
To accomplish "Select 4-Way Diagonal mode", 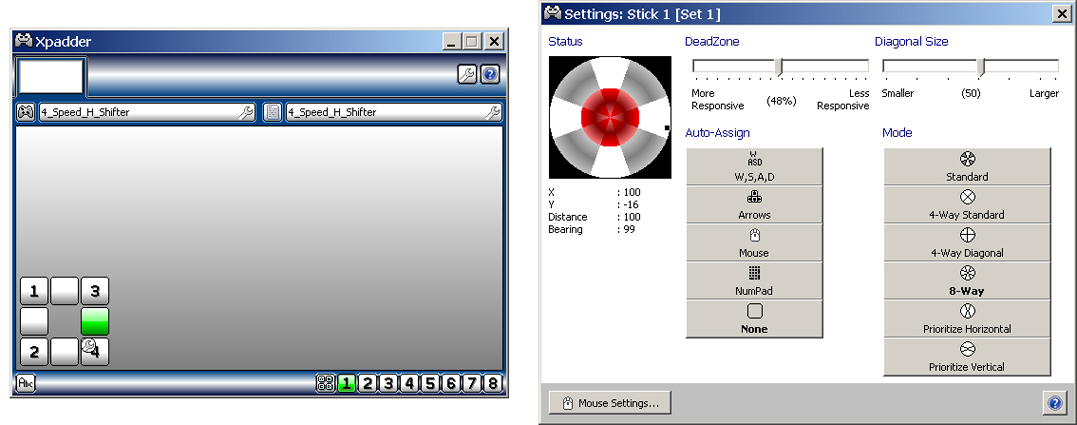I will (x=967, y=242).
